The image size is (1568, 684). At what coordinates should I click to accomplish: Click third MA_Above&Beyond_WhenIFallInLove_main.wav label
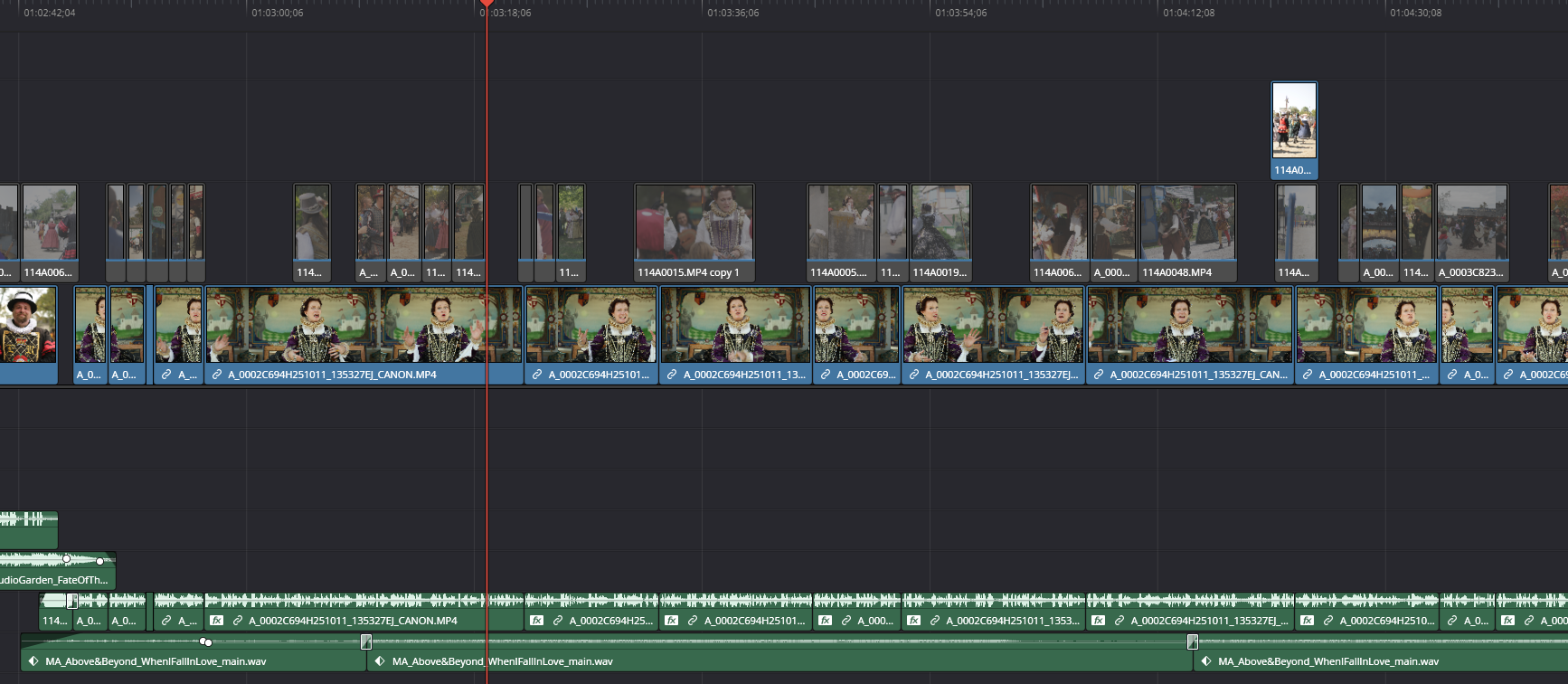pos(1328,661)
